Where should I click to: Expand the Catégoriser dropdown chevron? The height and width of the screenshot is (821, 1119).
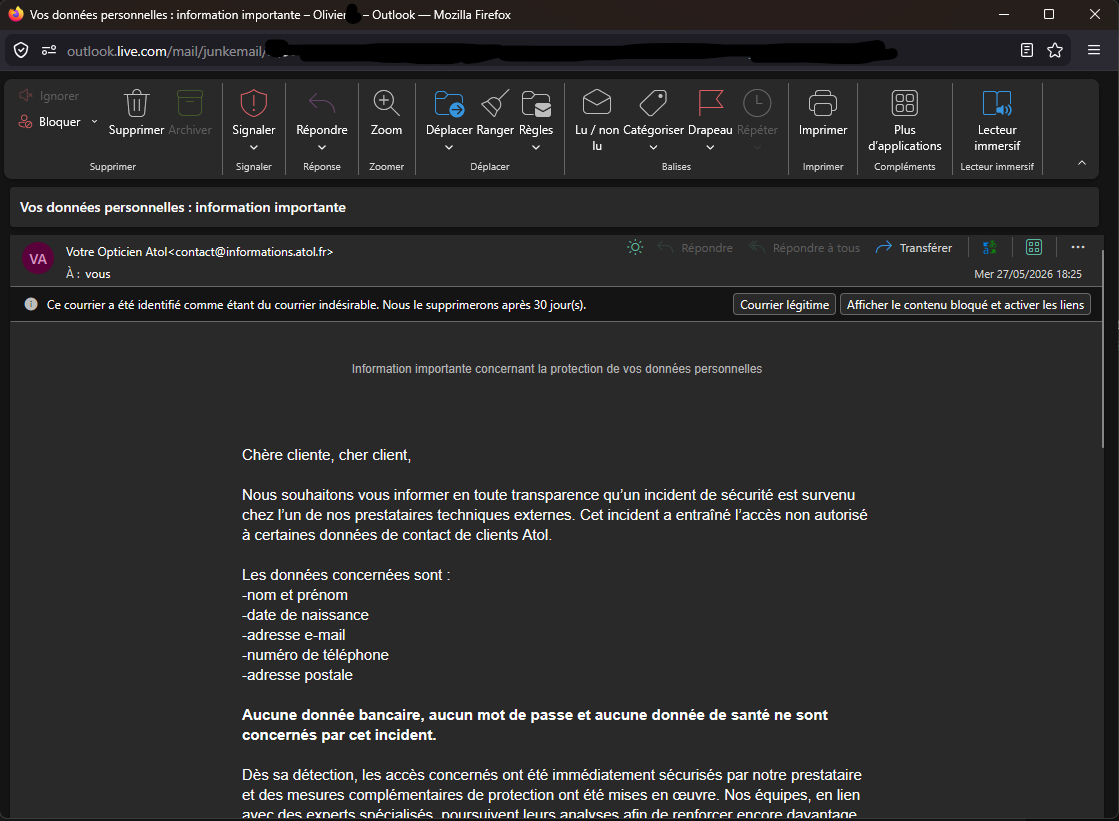653,148
